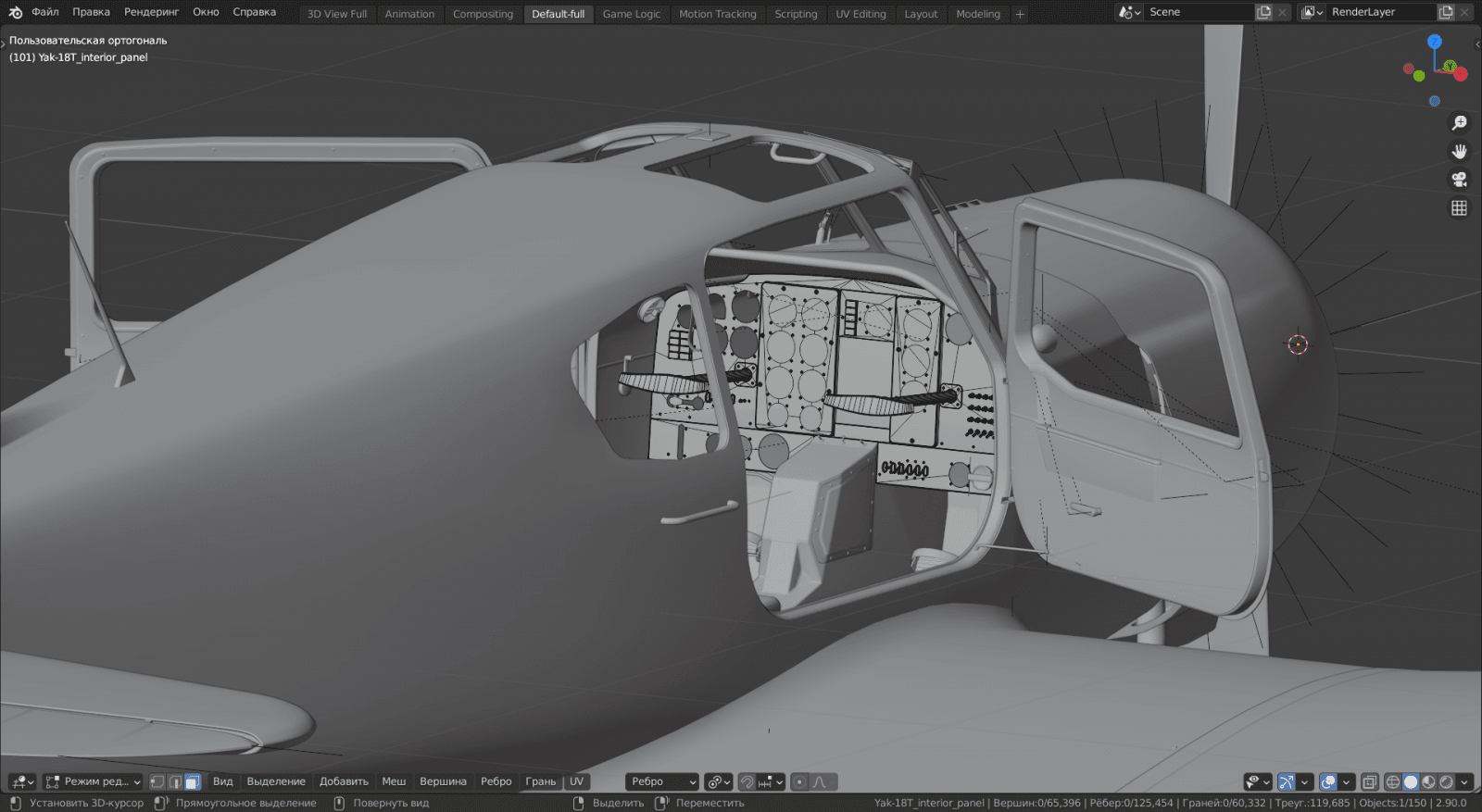Screen dimensions: 1482x812
Task: Click the RenderLayer name field
Action: (1381, 12)
